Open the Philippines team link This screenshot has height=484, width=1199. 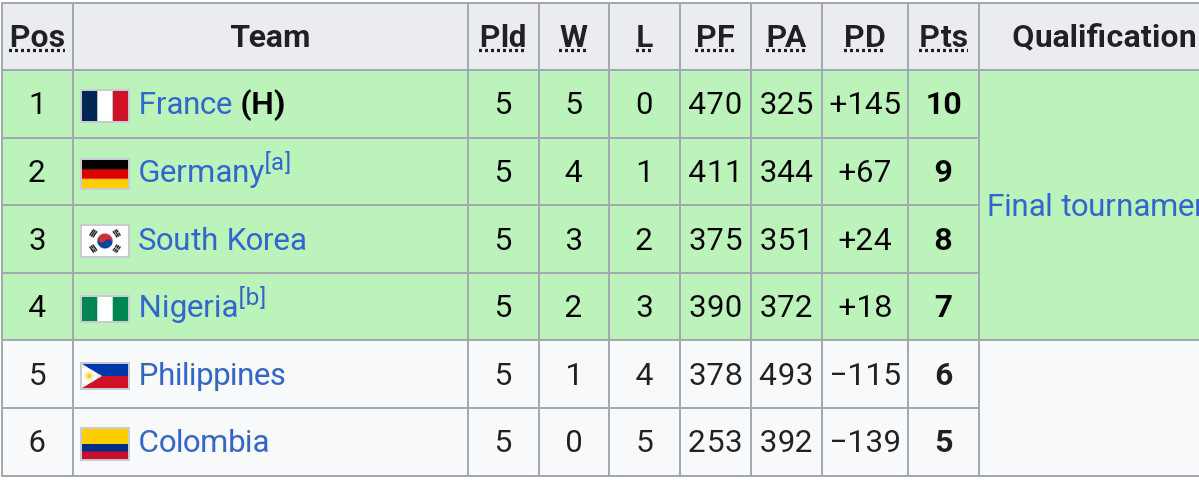point(212,374)
